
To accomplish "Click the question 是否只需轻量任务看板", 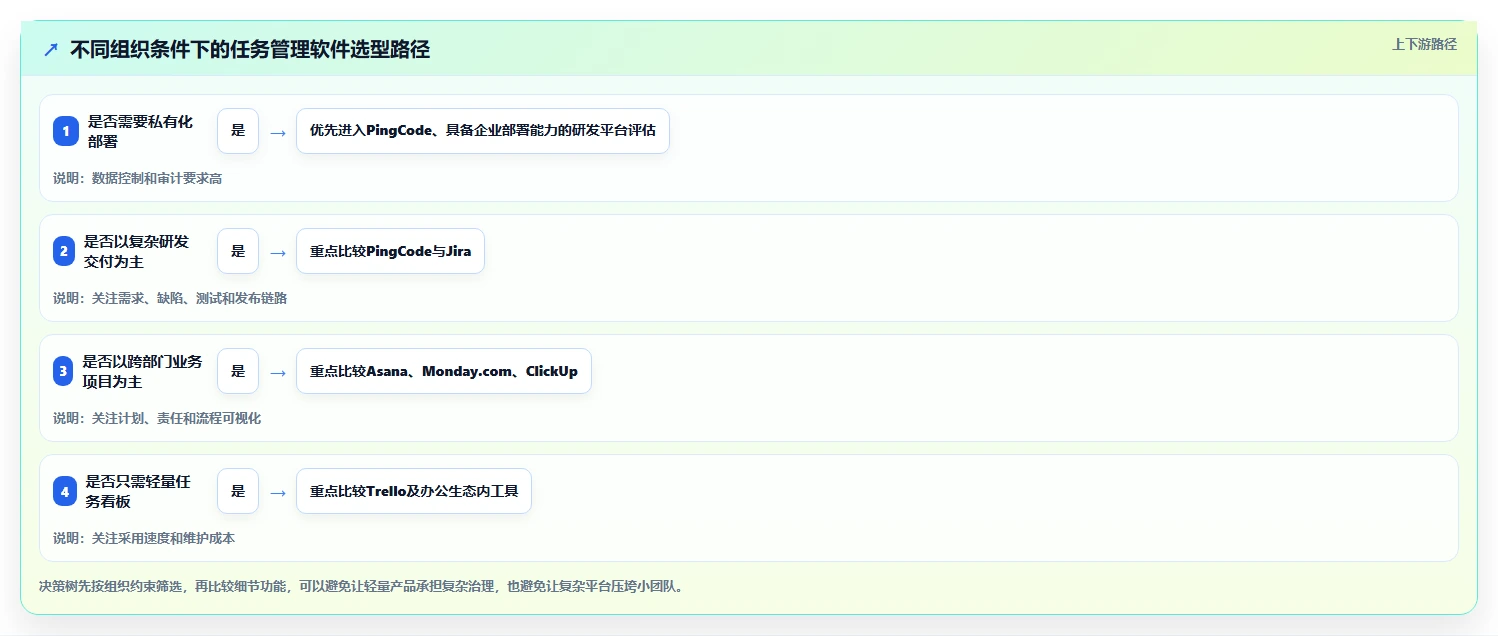I will click(x=138, y=491).
